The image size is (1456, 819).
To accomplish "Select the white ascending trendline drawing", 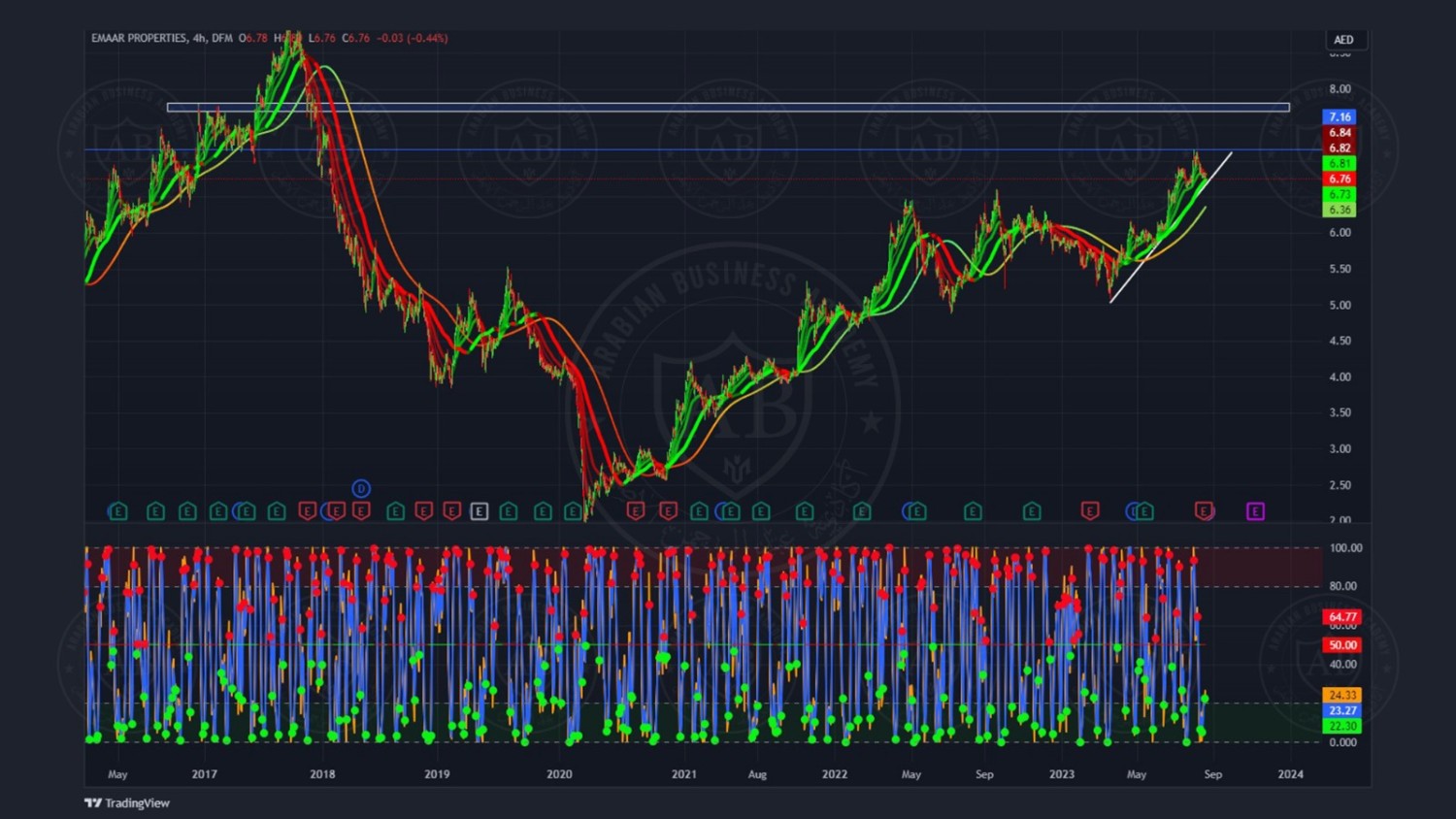I will (x=1171, y=227).
